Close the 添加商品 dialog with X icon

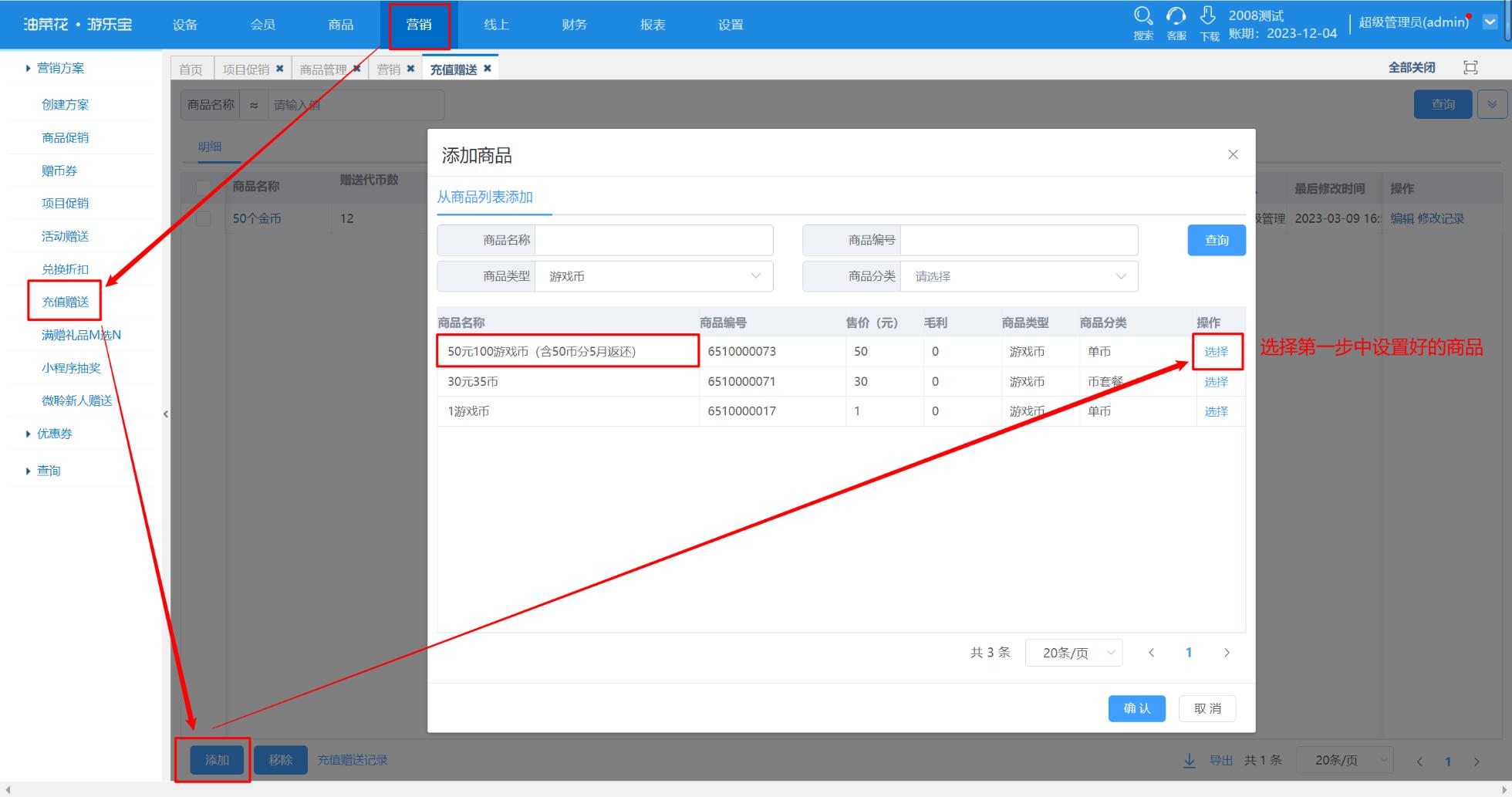1233,154
